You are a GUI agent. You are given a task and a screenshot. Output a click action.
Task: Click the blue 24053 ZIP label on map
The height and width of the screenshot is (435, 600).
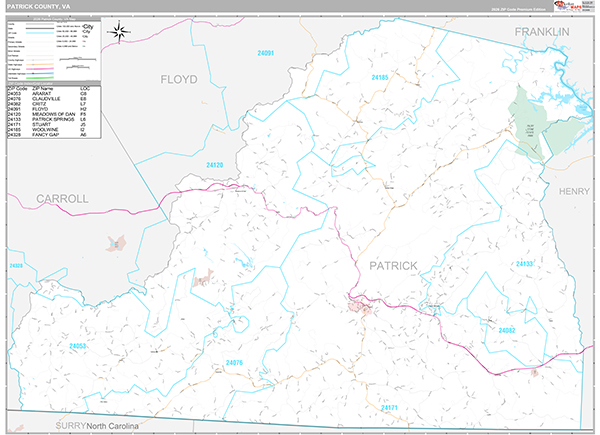(x=77, y=346)
